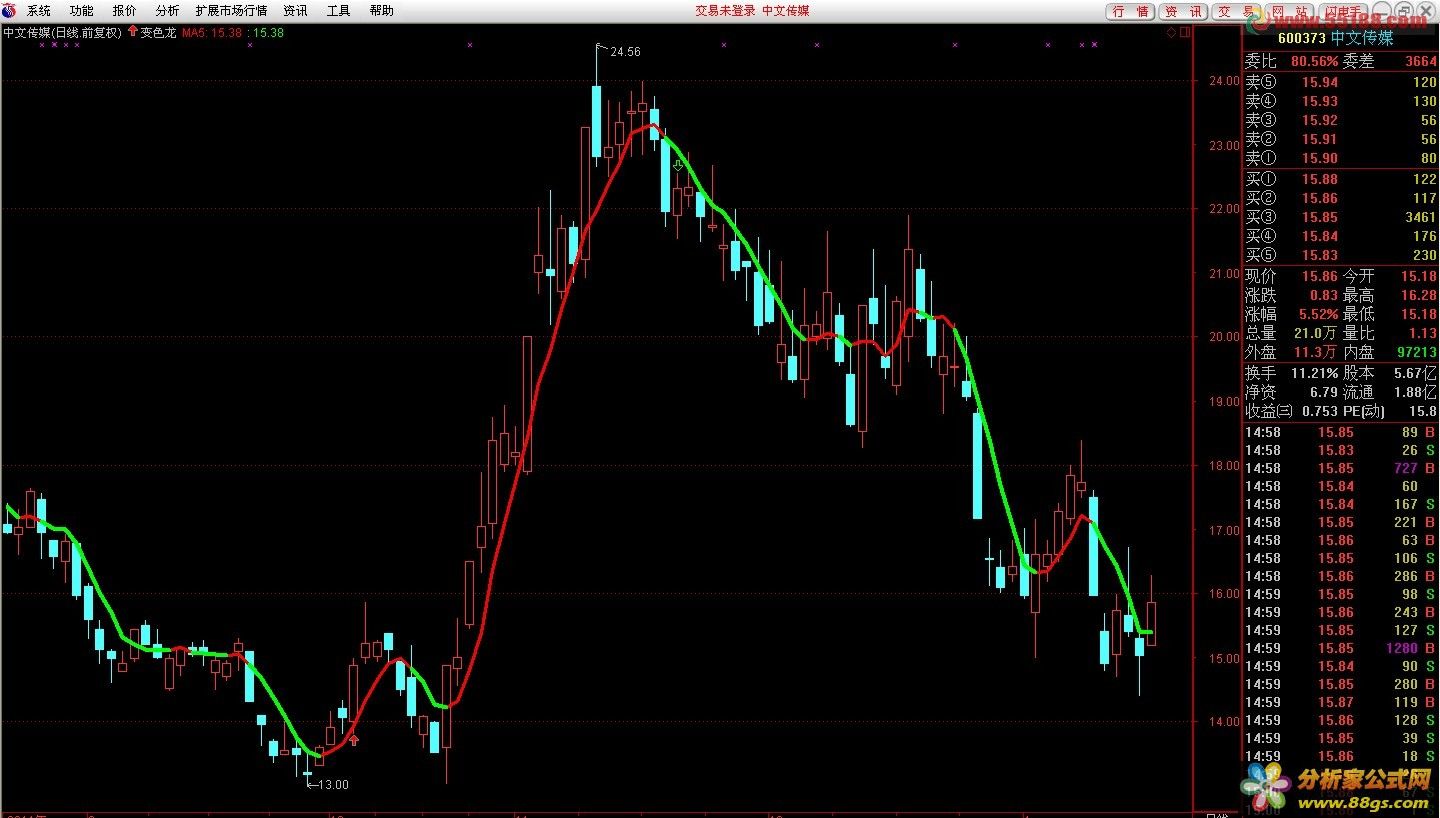This screenshot has height=818, width=1440.
Task: Open the 分析 menu
Action: 167,11
